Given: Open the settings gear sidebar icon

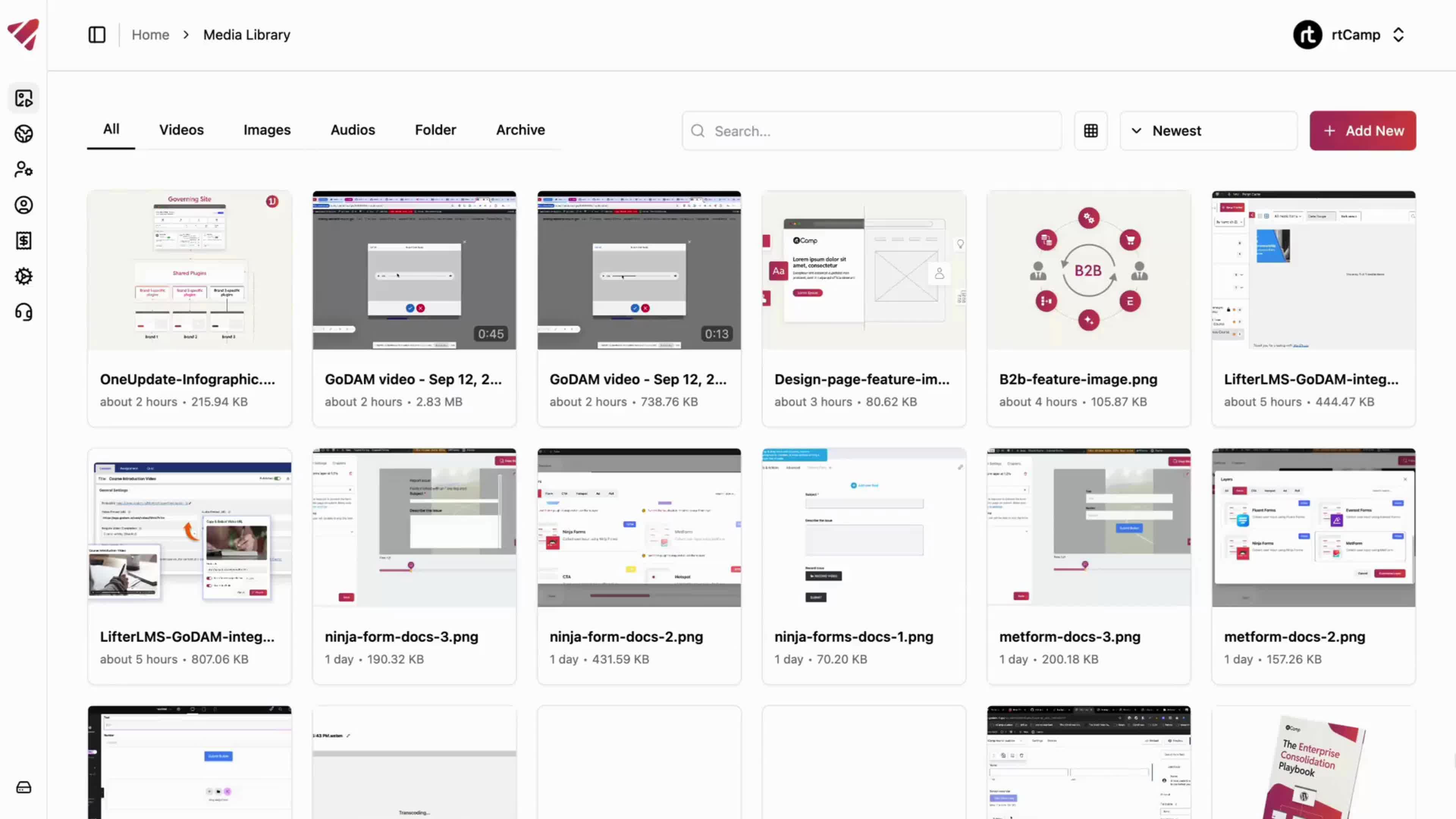Looking at the screenshot, I should point(24,276).
